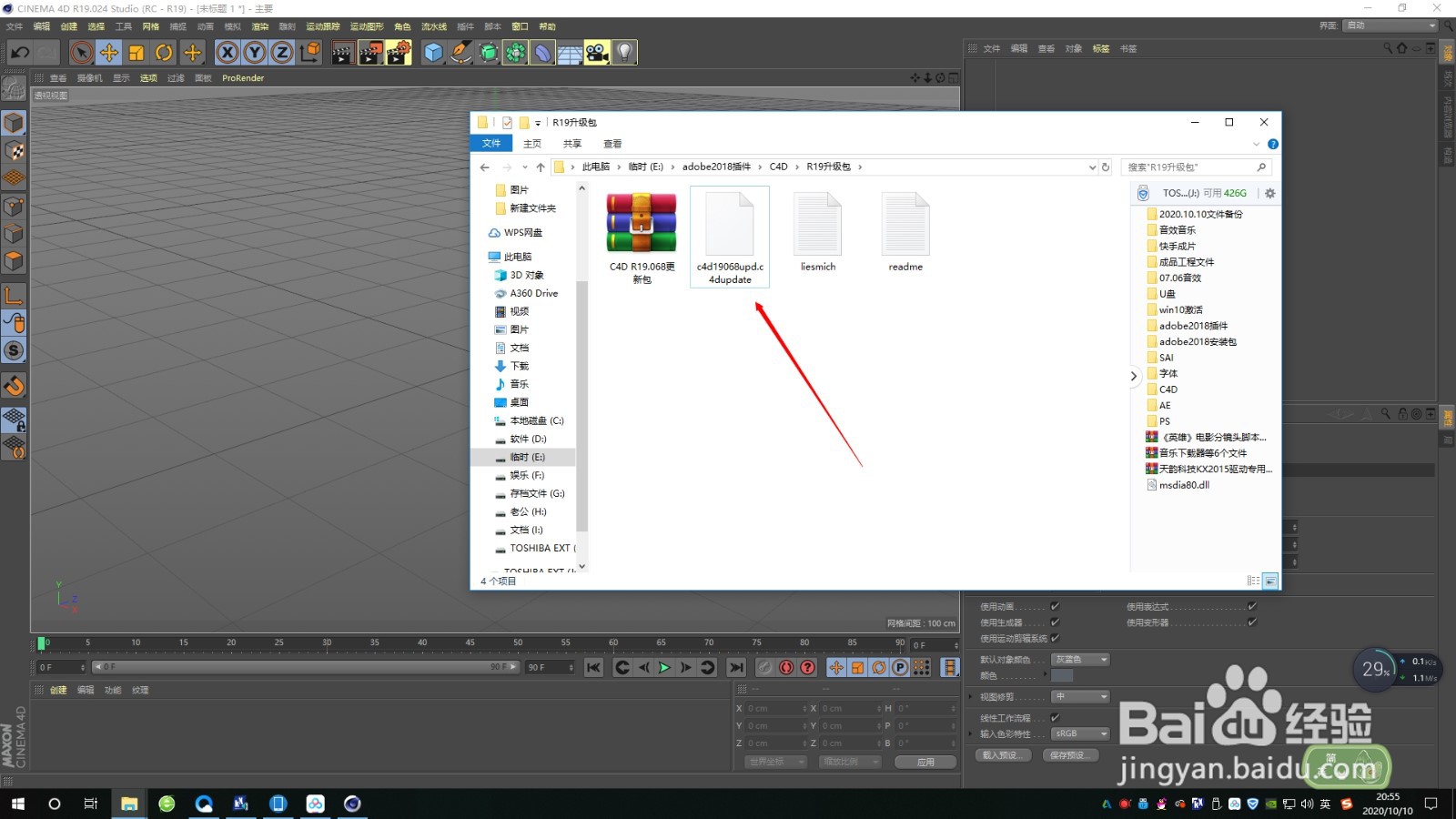Toggle Z axis lock

282,53
